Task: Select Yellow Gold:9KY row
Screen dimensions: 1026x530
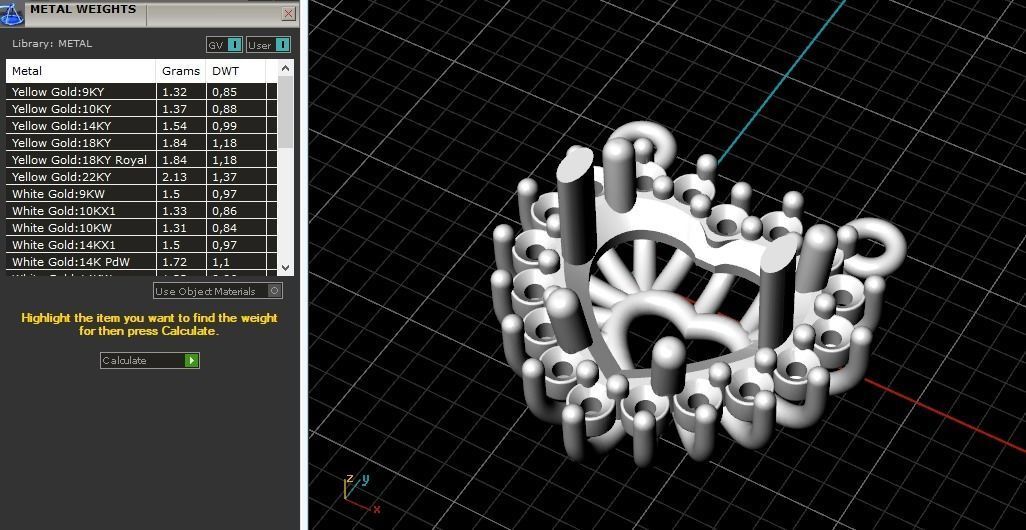Action: 141,92
